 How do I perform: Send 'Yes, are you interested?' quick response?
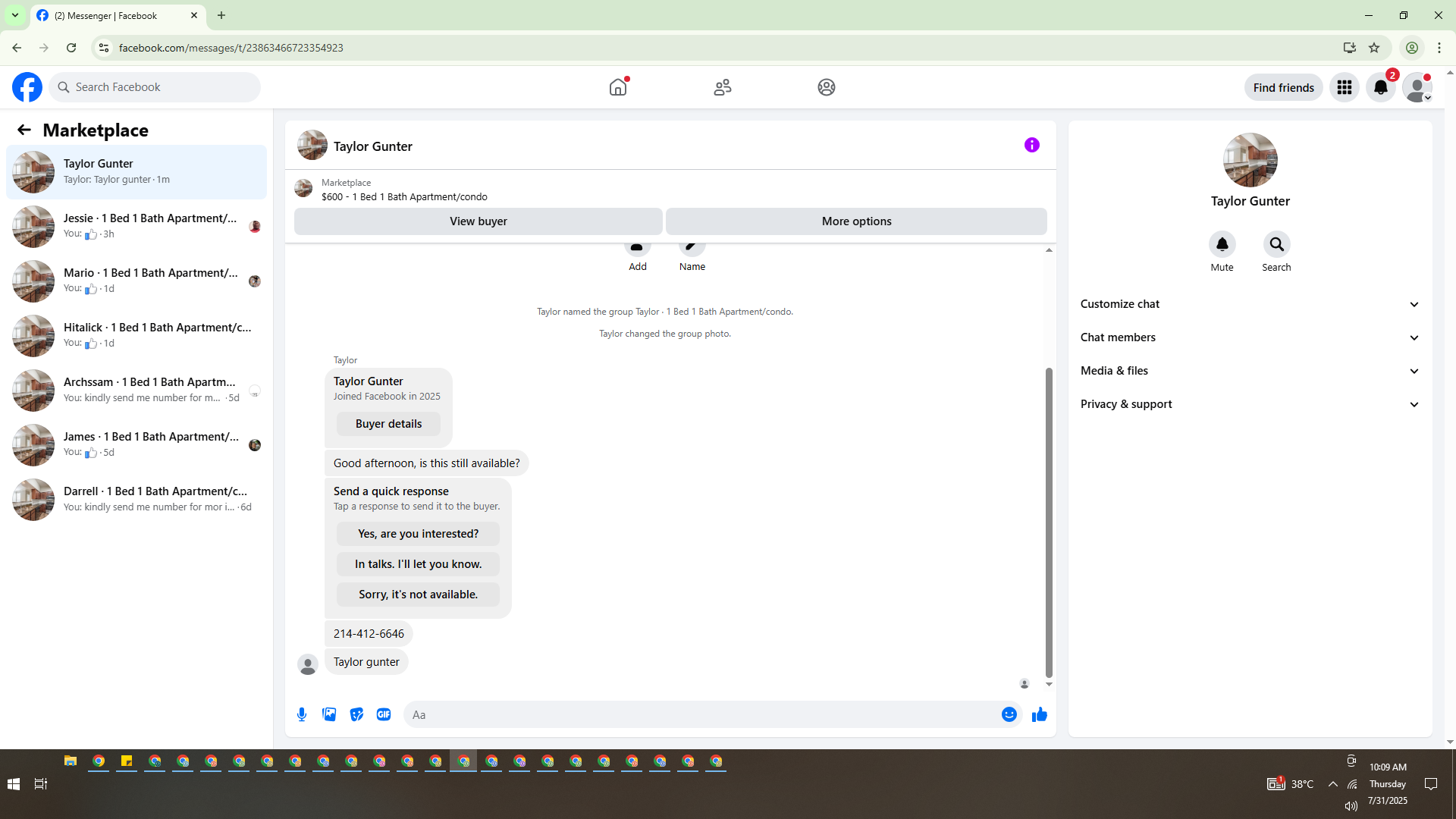(x=418, y=534)
